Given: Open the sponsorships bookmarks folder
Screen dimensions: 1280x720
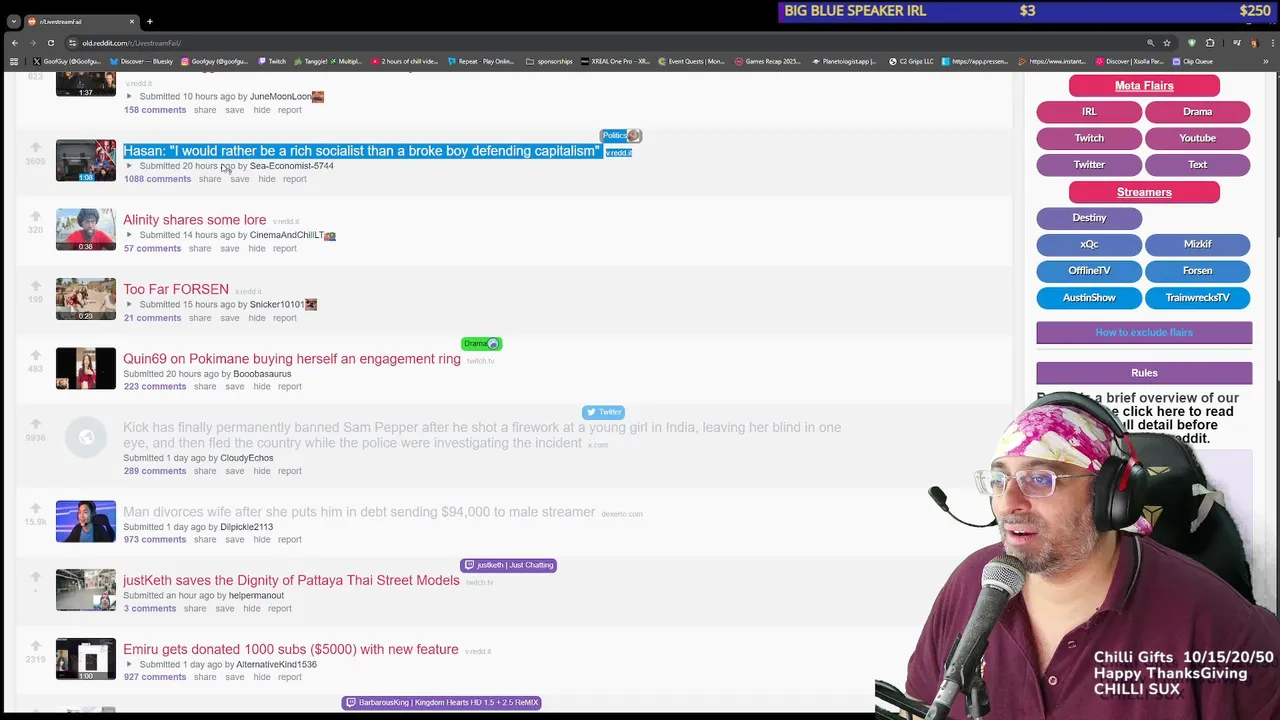Looking at the screenshot, I should click(549, 61).
